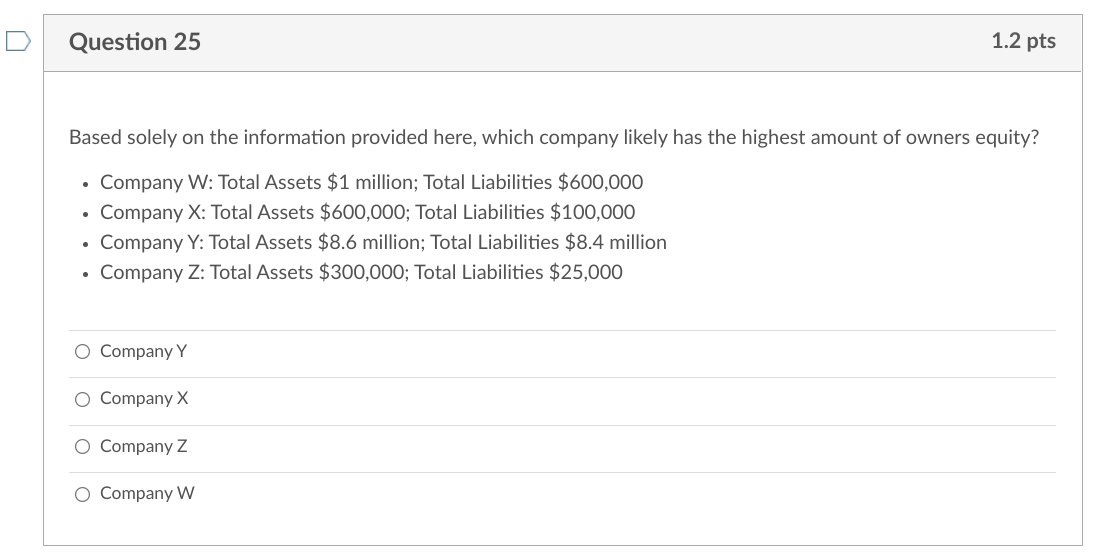
Task: Flag Question 25 with the bookmark icon
Action: [x=17, y=41]
